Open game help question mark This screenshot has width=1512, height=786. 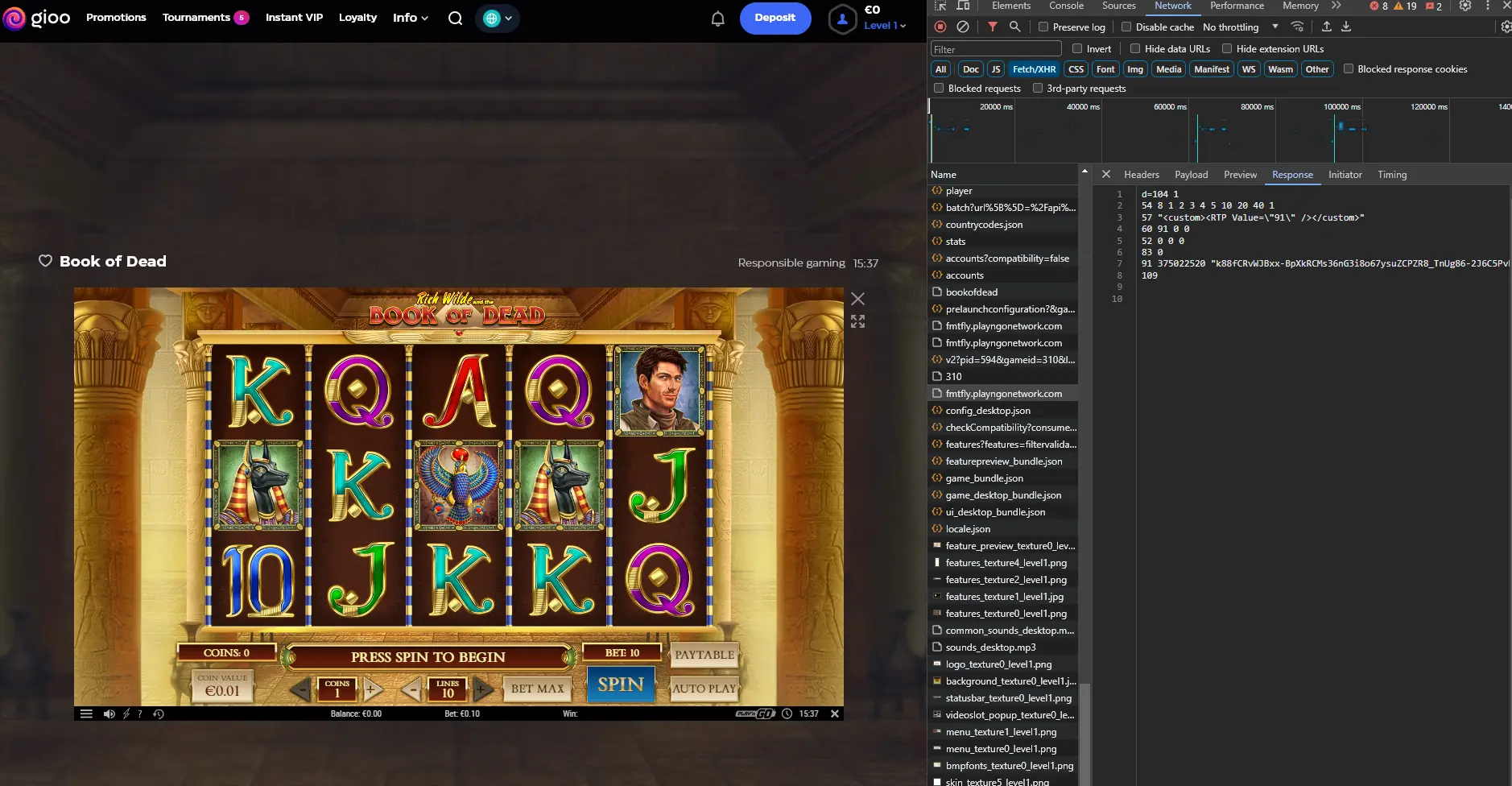(140, 714)
